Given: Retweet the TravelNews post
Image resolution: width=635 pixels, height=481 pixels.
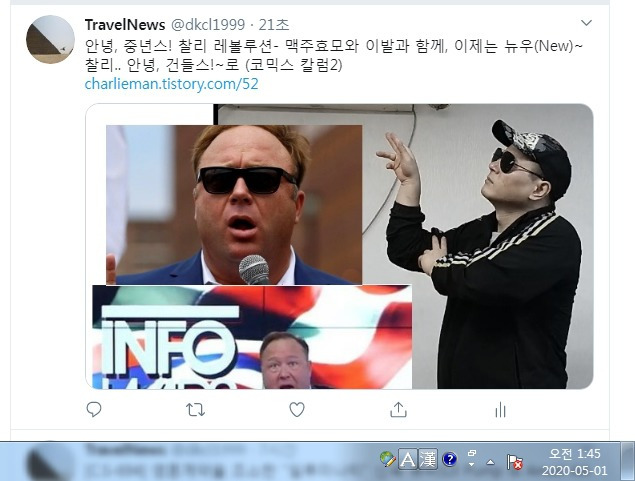Looking at the screenshot, I should coord(195,410).
